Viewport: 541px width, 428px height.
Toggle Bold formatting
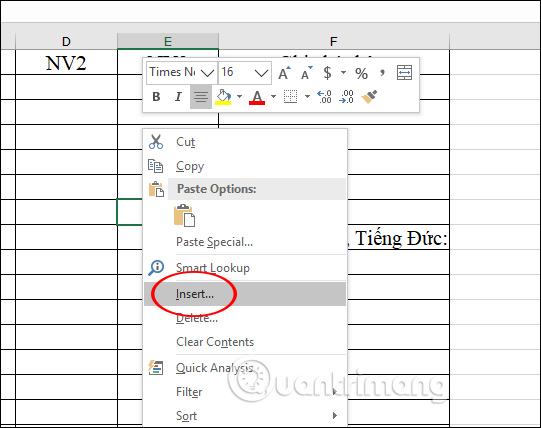click(x=156, y=97)
